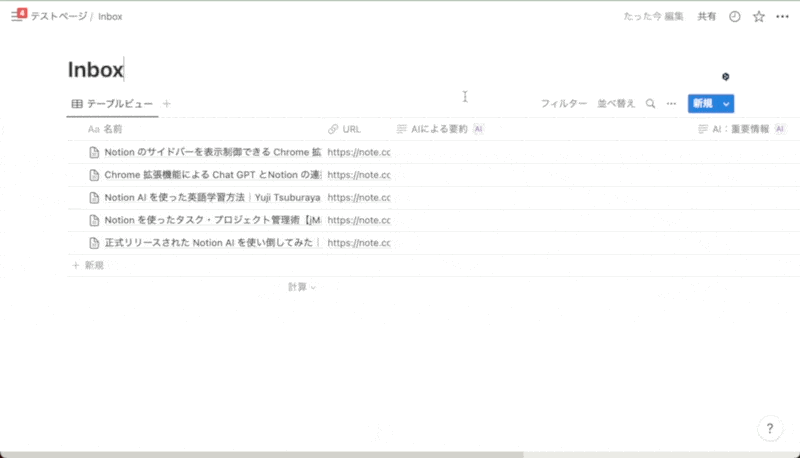Open database view options ellipsis

pos(671,104)
